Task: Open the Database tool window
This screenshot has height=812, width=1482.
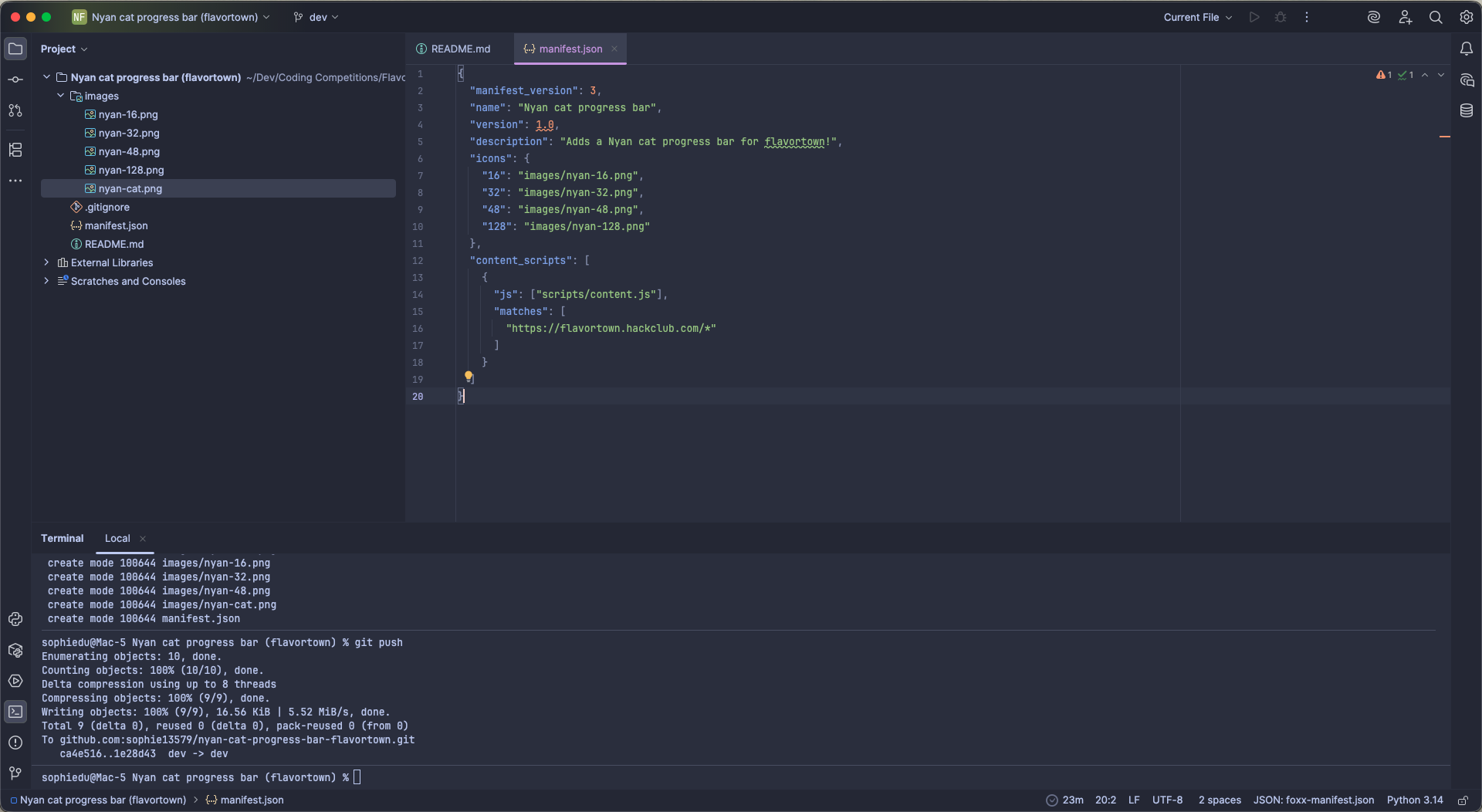Action: tap(1467, 110)
